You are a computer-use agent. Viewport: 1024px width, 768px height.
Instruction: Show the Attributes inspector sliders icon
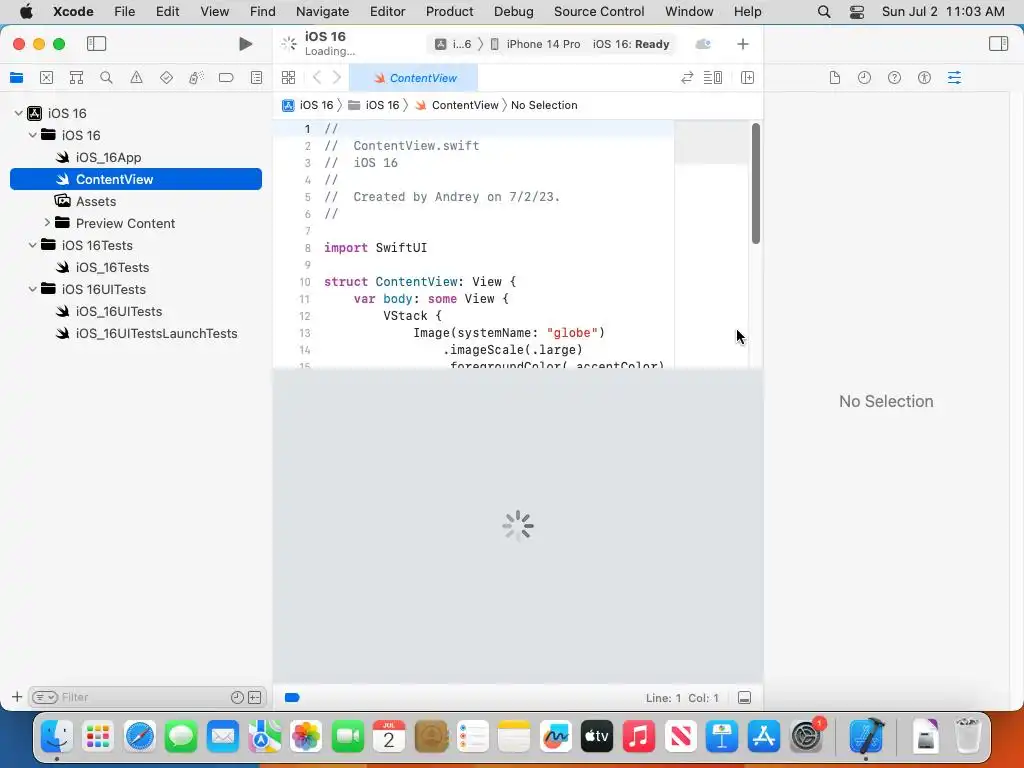954,78
